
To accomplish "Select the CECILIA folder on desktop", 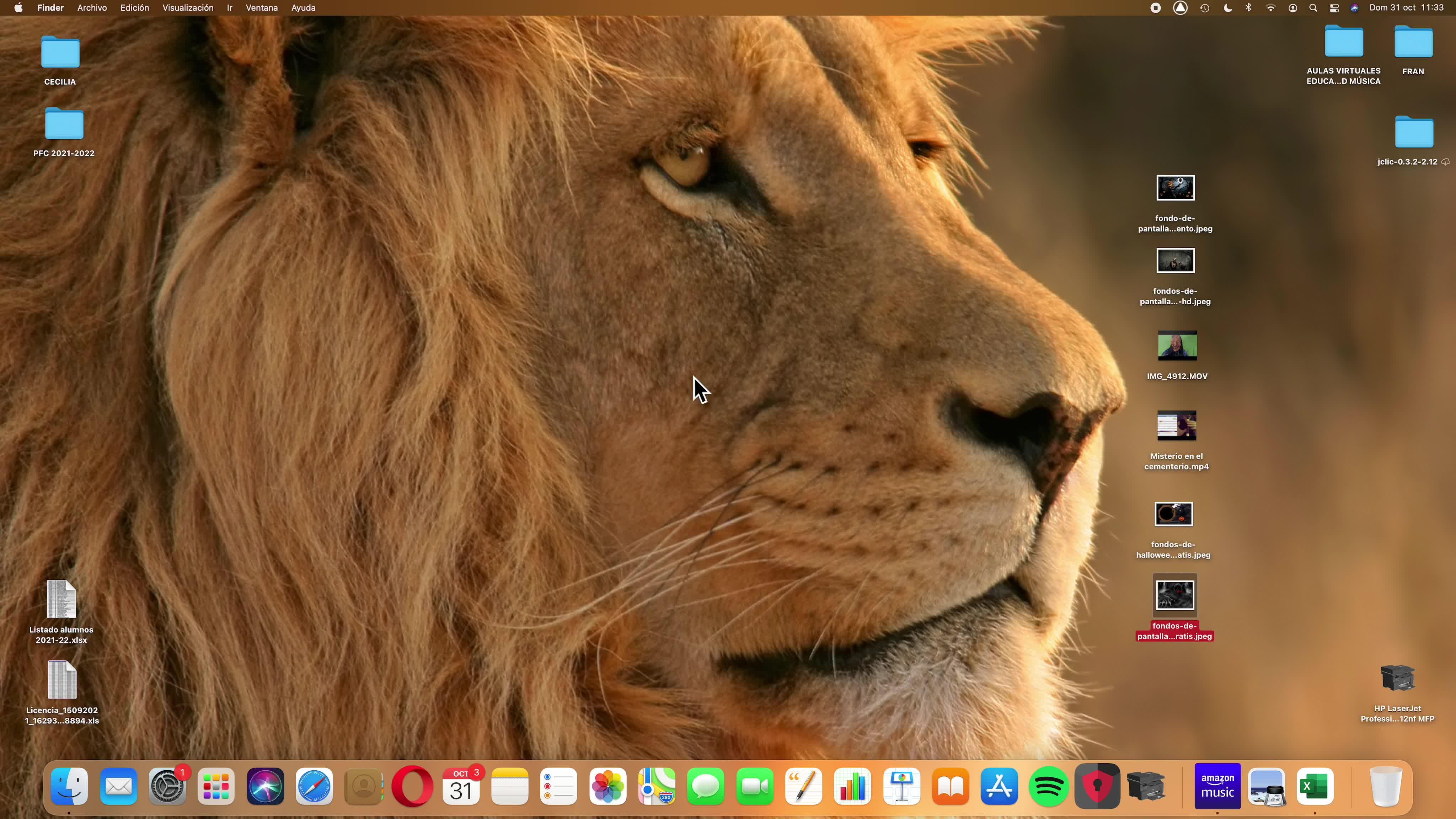I will [x=60, y=53].
